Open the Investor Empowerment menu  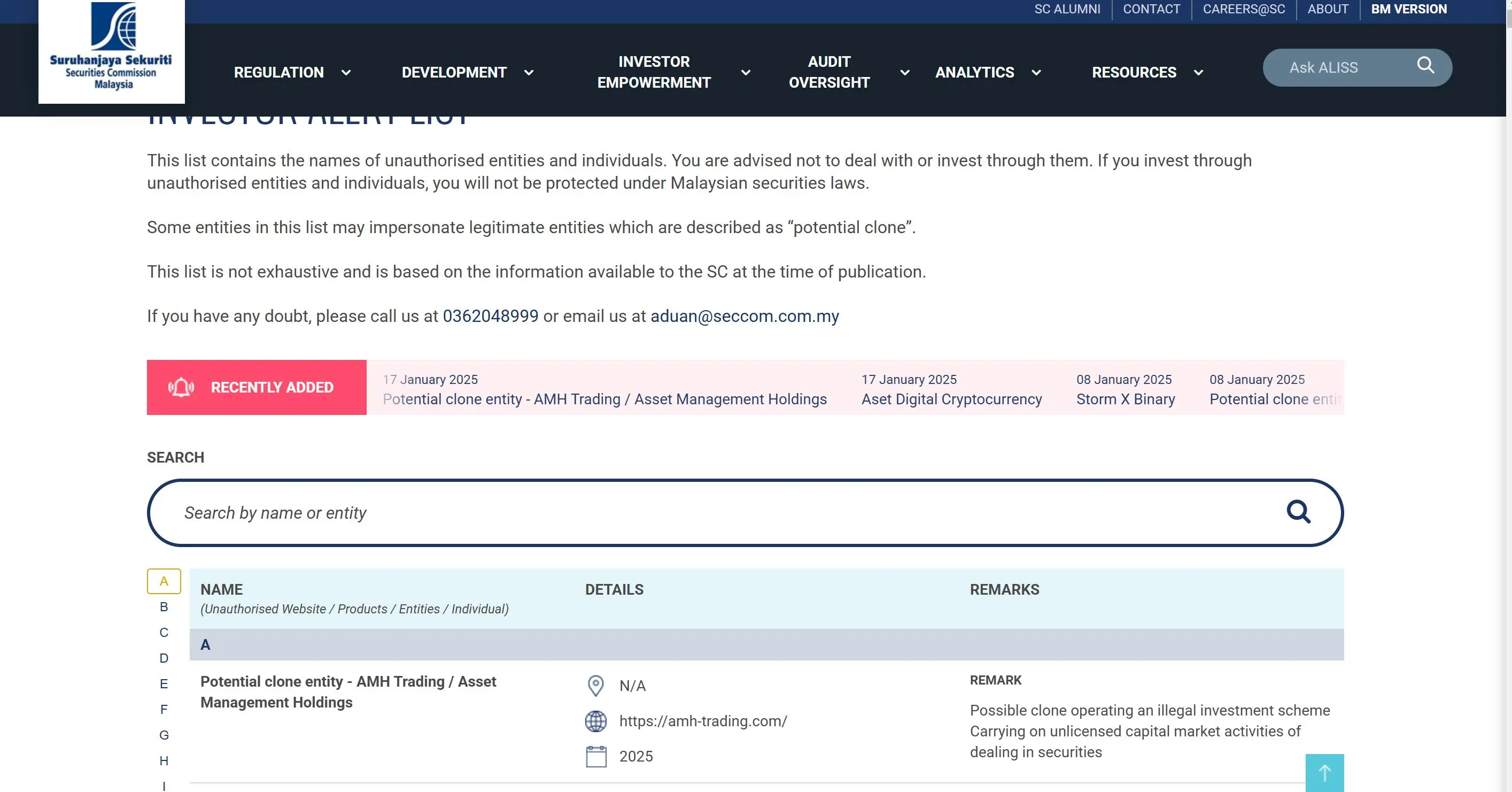654,72
